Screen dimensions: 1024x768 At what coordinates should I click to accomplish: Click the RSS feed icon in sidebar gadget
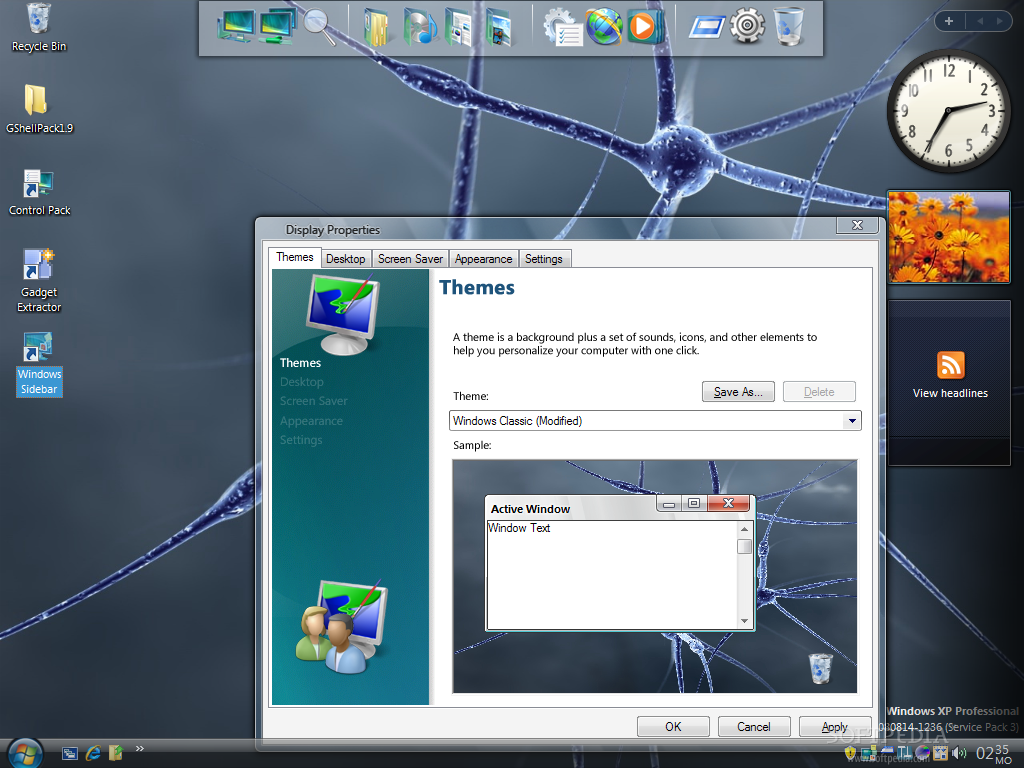pyautogui.click(x=950, y=364)
